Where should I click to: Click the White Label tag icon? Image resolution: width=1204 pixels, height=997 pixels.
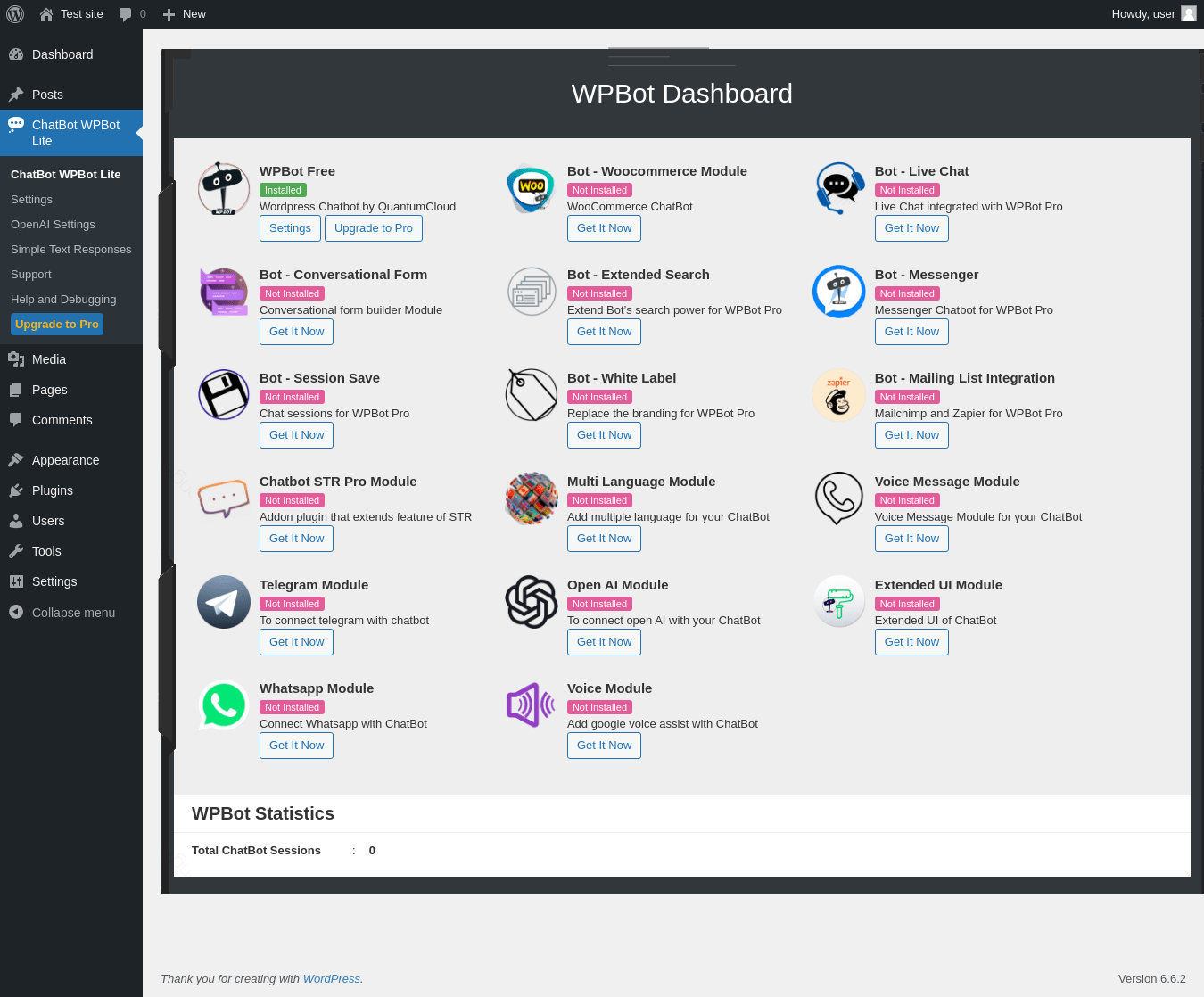click(x=532, y=395)
